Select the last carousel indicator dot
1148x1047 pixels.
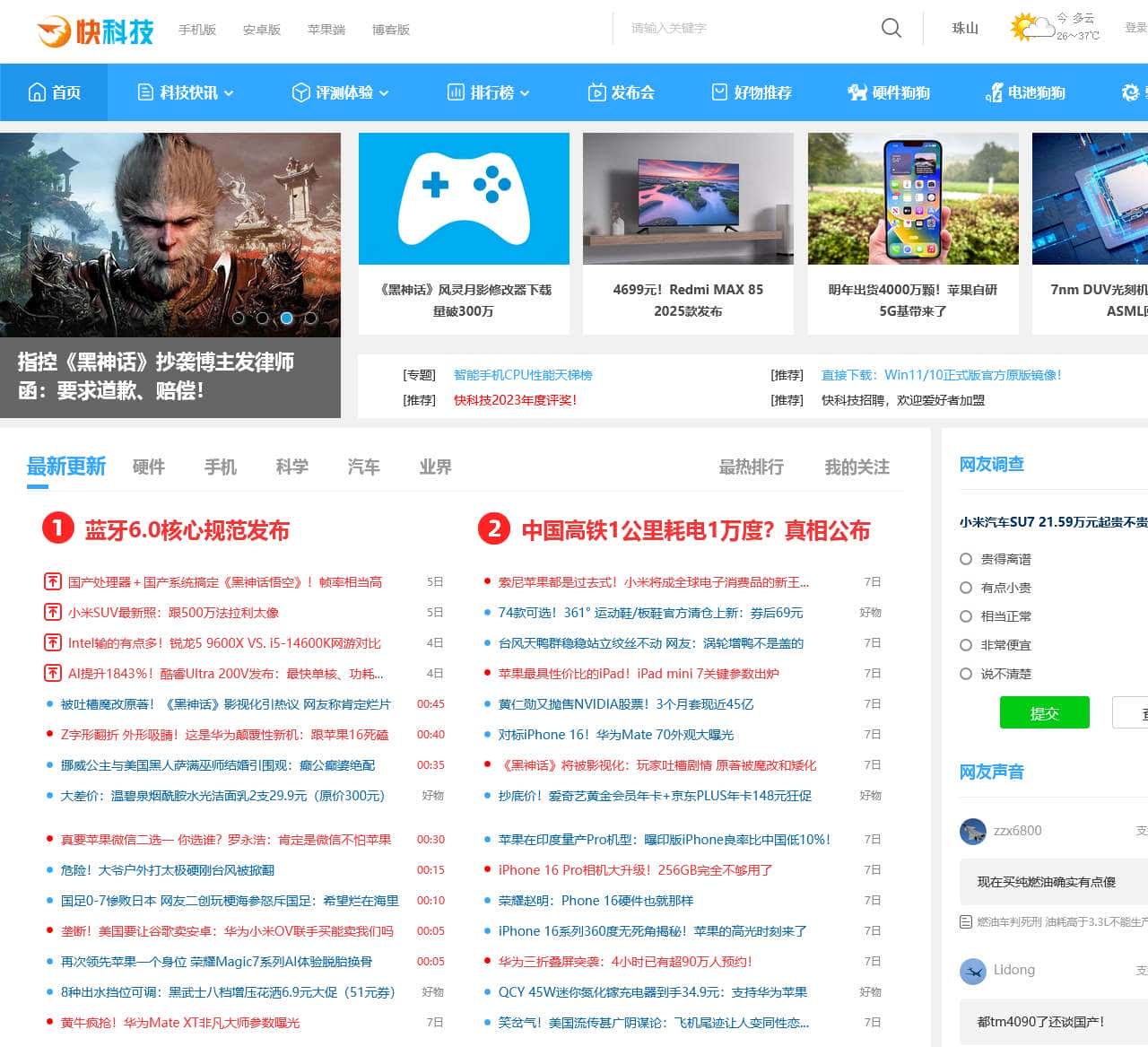[310, 318]
